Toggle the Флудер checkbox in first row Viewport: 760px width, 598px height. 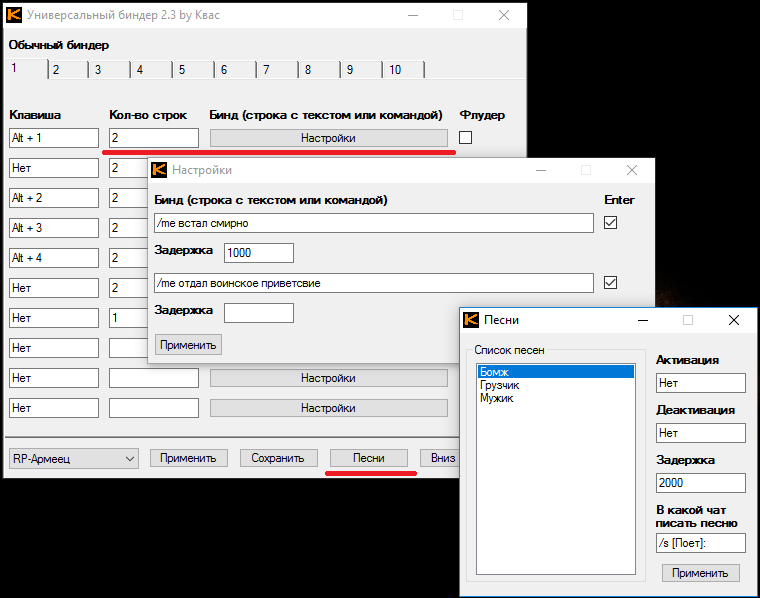pyautogui.click(x=465, y=138)
